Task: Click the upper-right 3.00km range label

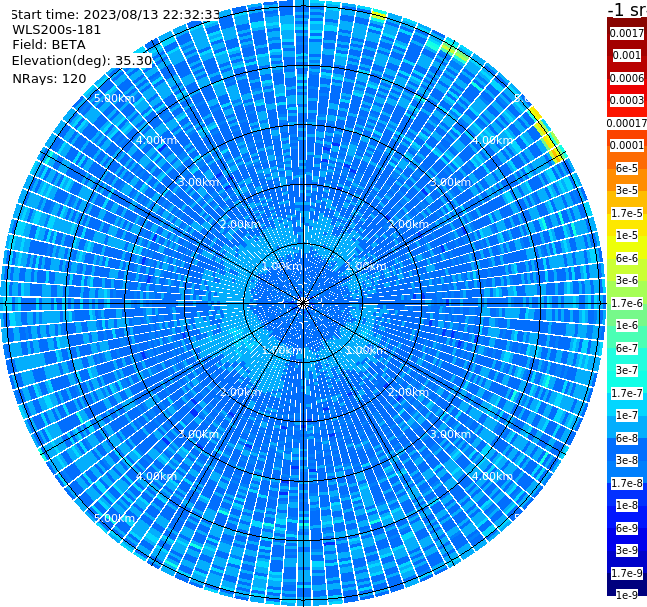Action: coord(450,182)
